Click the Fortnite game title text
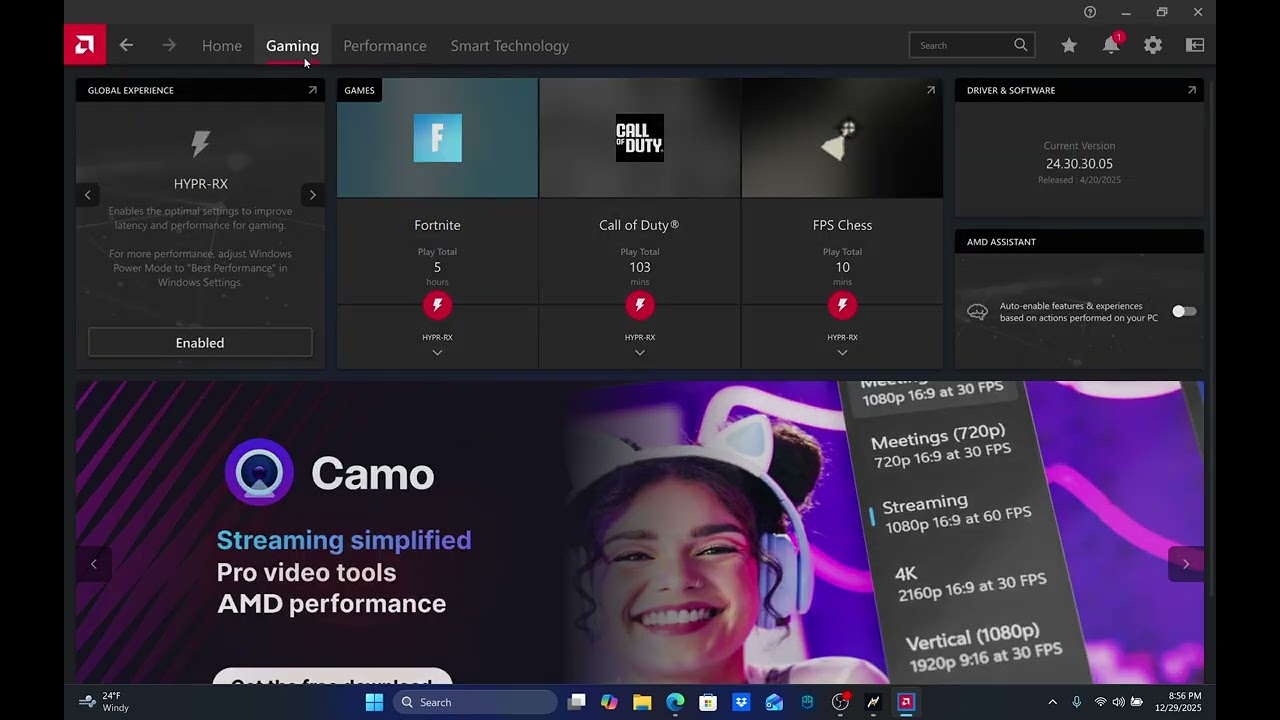The width and height of the screenshot is (1280, 720). [437, 225]
